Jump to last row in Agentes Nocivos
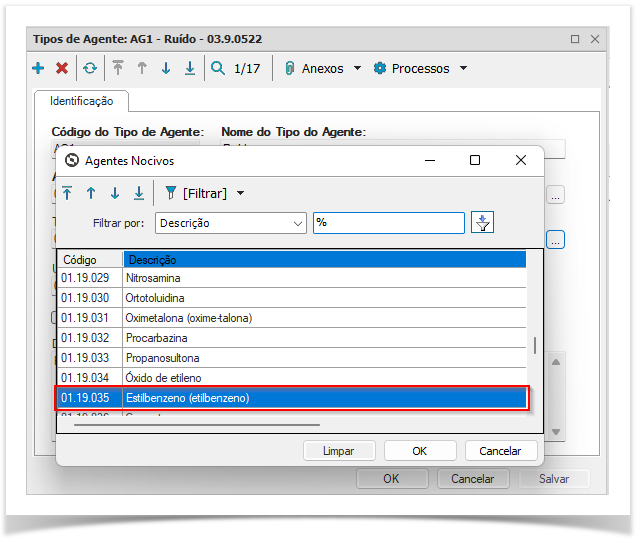 (139, 193)
